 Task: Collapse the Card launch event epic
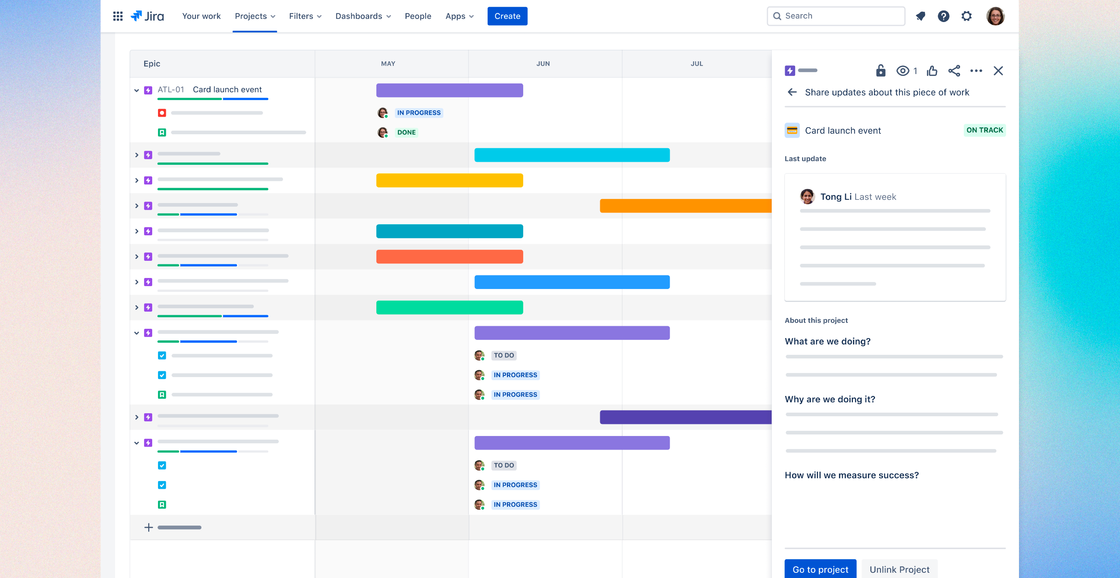(136, 89)
